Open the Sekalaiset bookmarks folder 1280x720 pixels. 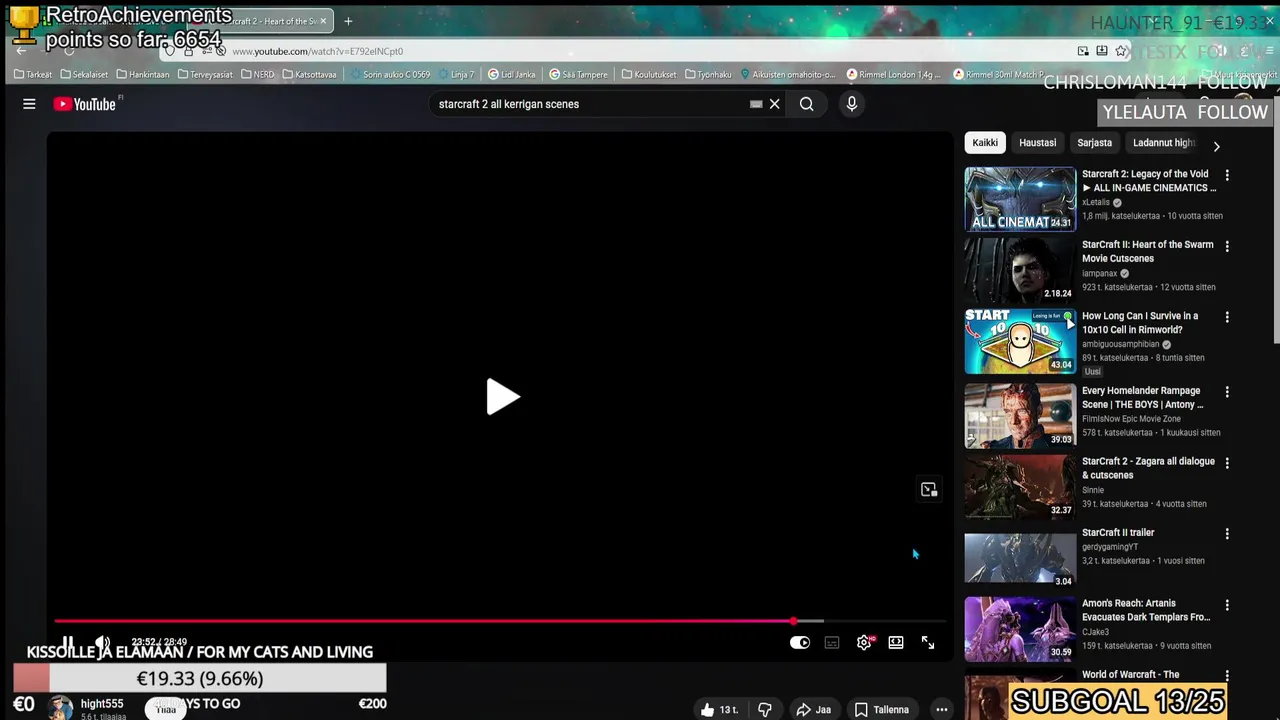point(84,74)
